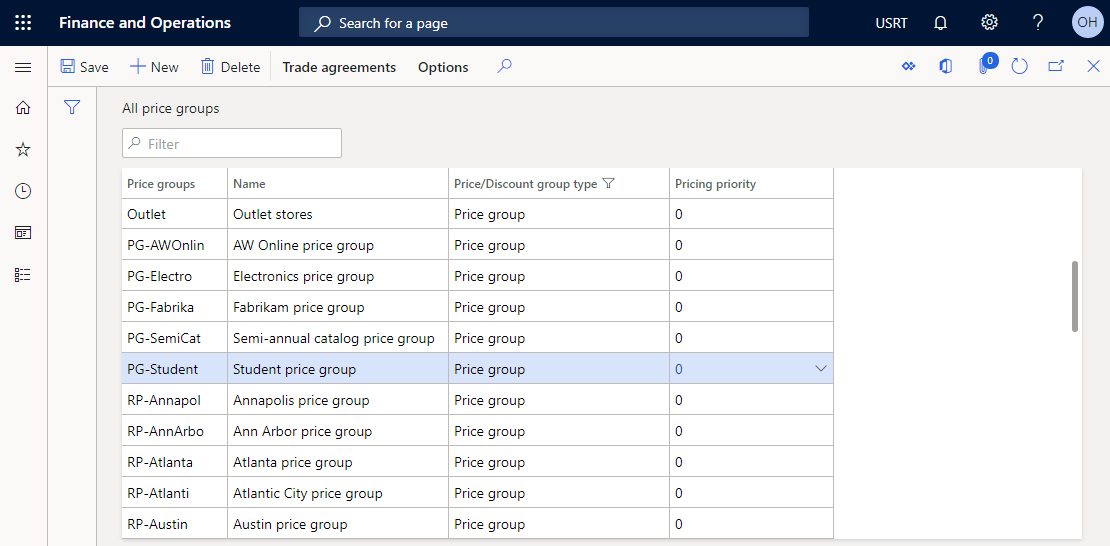Image resolution: width=1110 pixels, height=546 pixels.
Task: Go to Home in the sidebar
Action: pos(23,108)
